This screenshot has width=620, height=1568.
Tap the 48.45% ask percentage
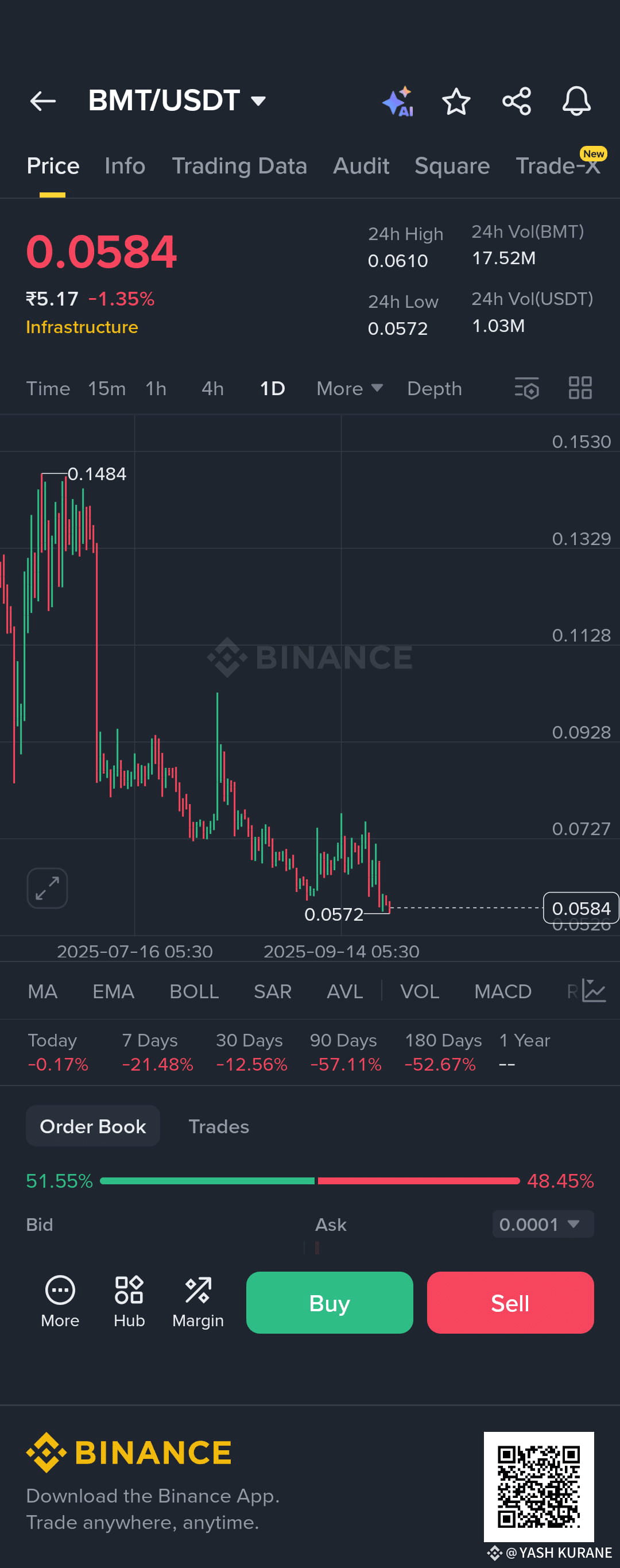560,1181
